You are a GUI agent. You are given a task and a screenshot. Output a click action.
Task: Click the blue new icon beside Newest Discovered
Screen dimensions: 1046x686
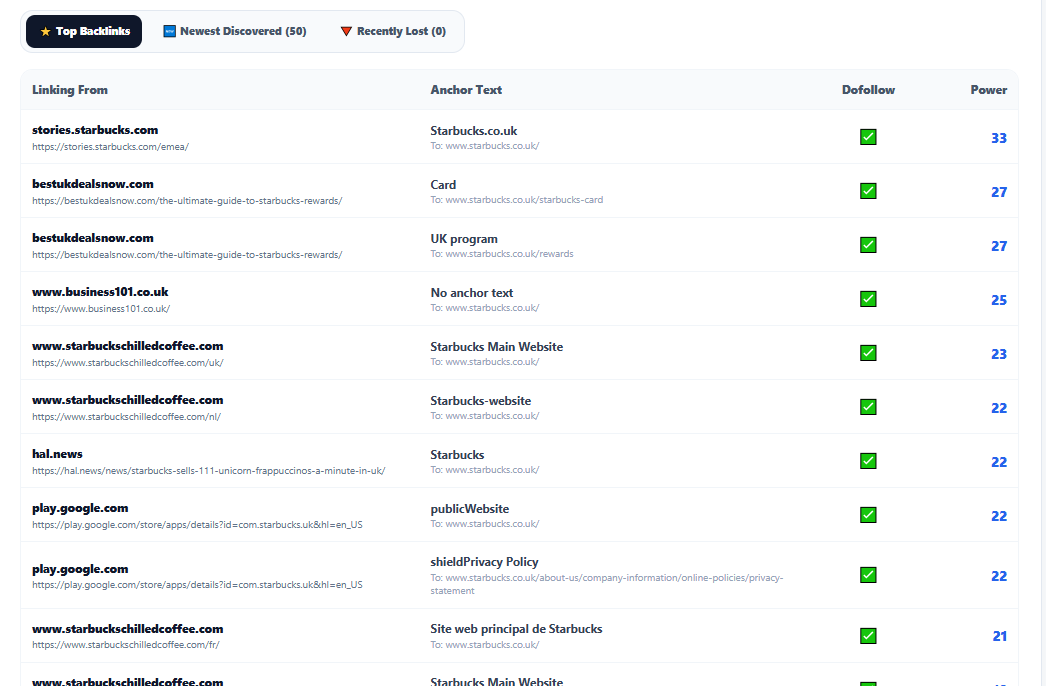coord(169,31)
